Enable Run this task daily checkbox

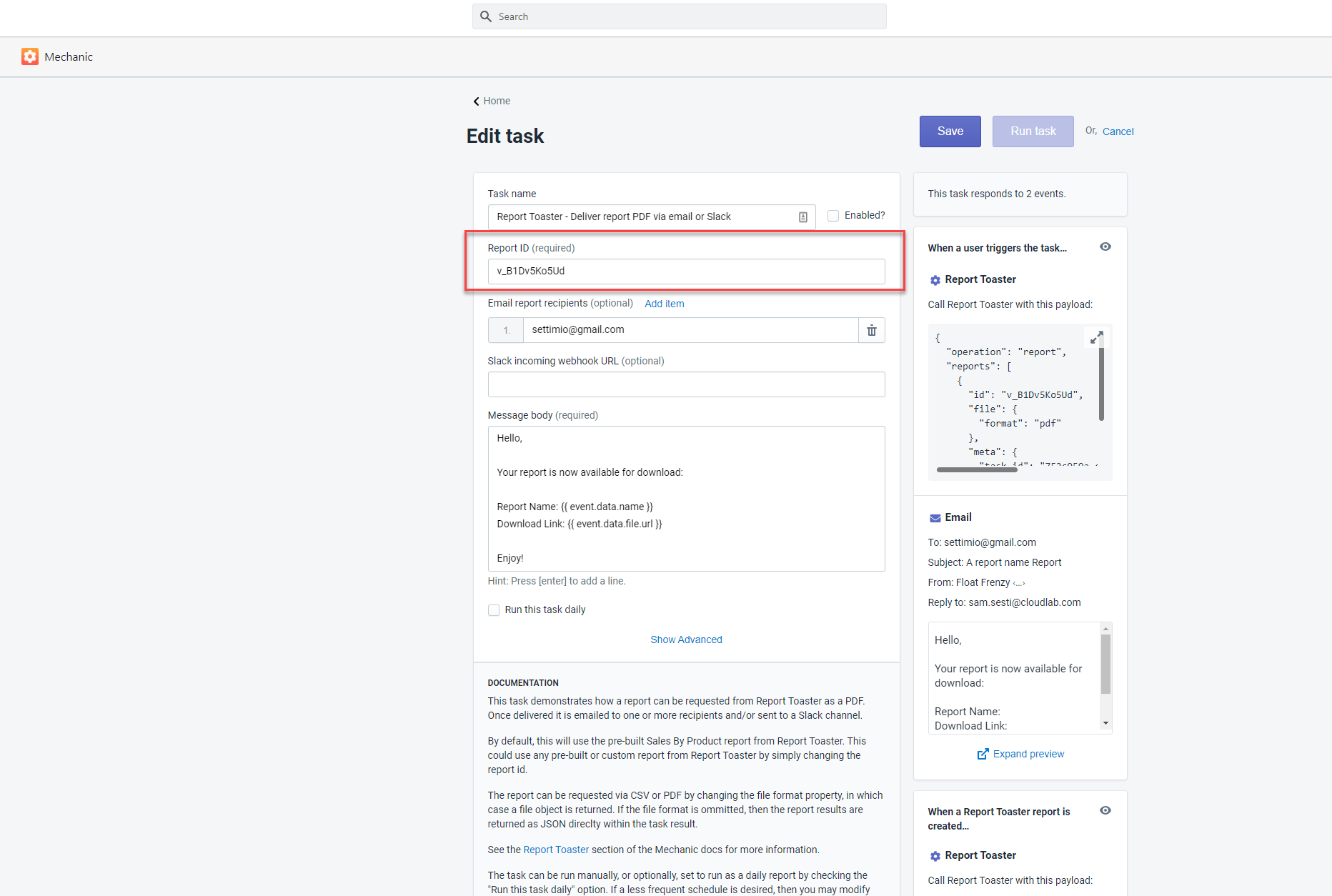click(x=494, y=610)
